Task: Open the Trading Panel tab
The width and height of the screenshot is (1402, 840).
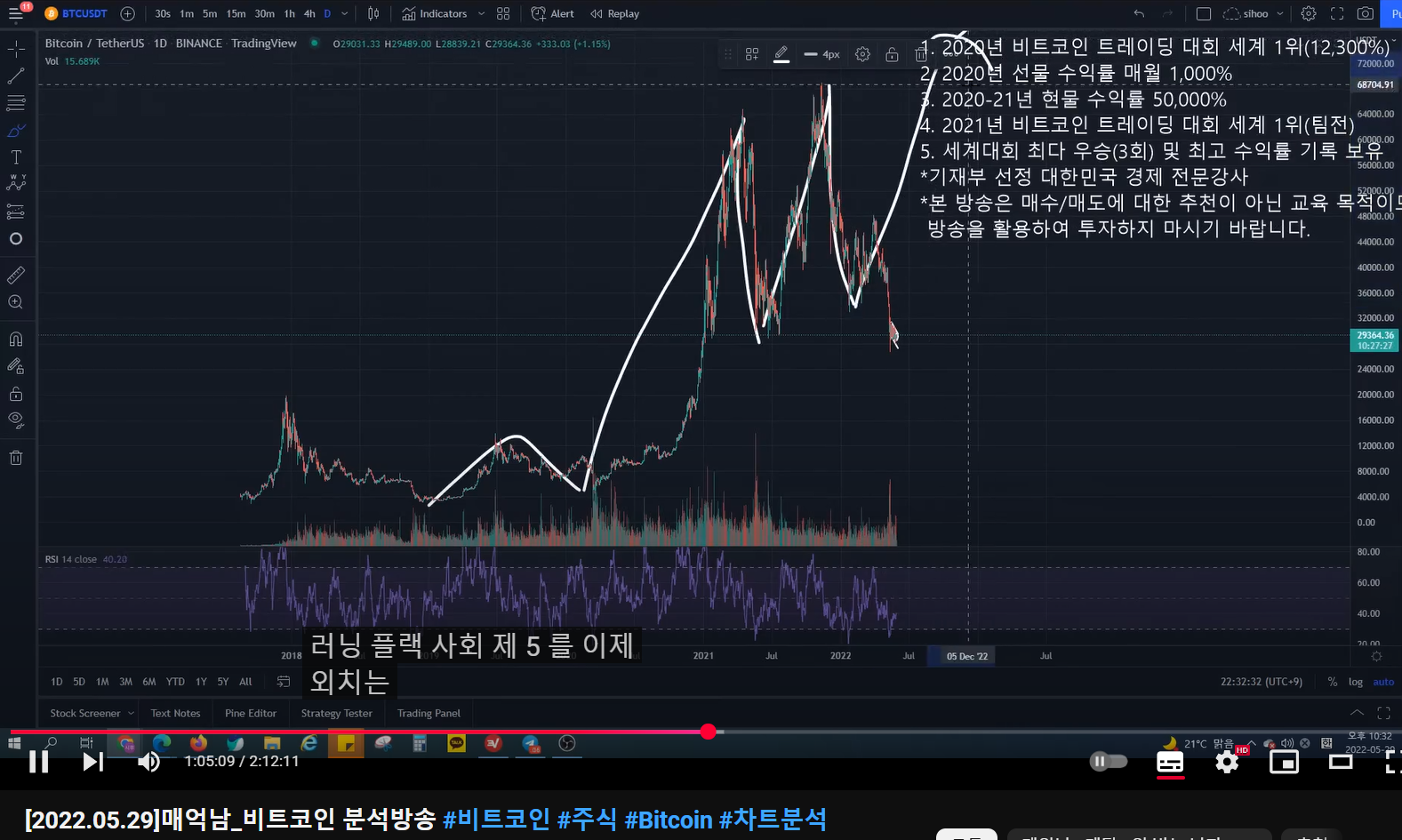Action: pyautogui.click(x=429, y=713)
